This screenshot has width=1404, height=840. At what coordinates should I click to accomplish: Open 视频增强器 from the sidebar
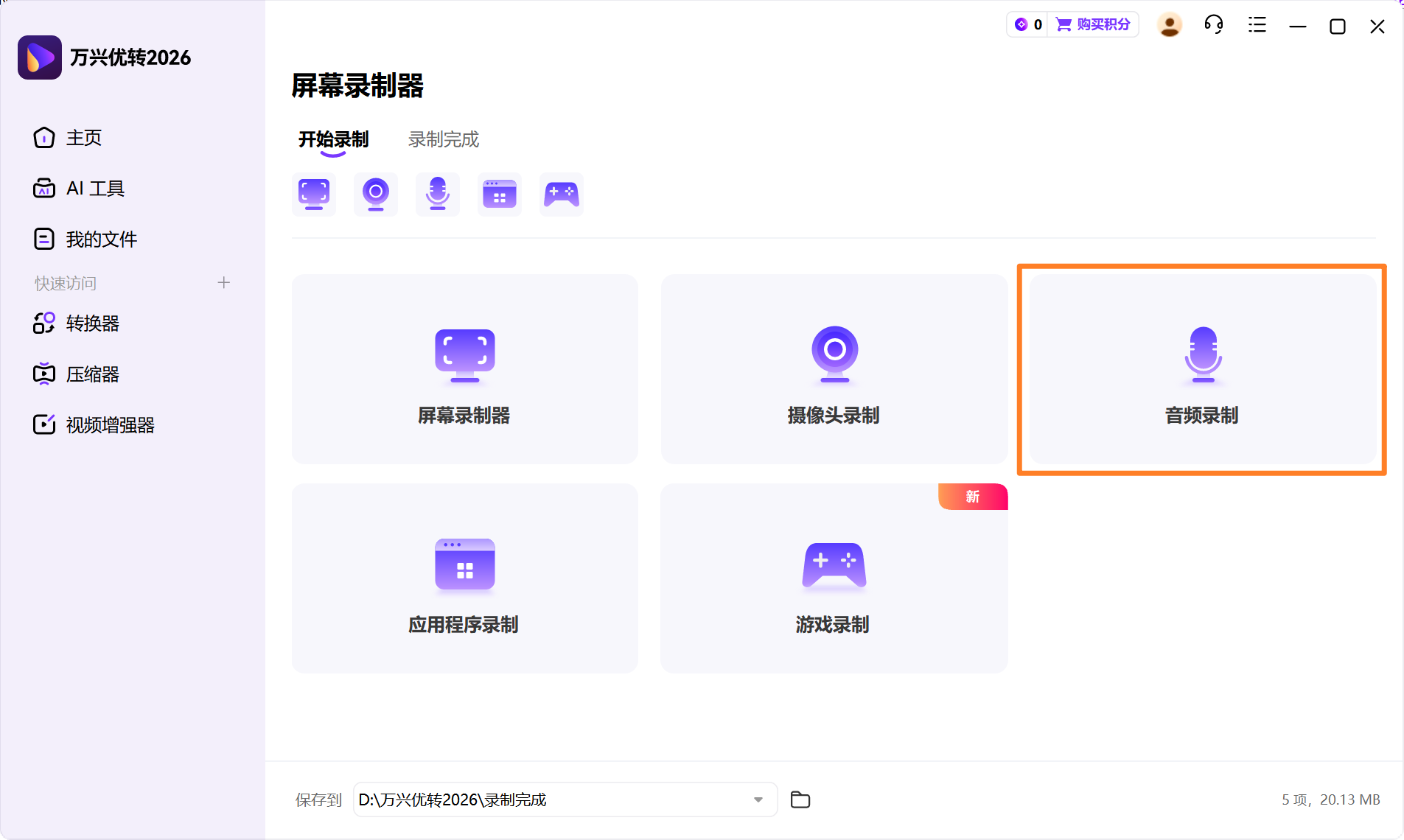[x=109, y=424]
